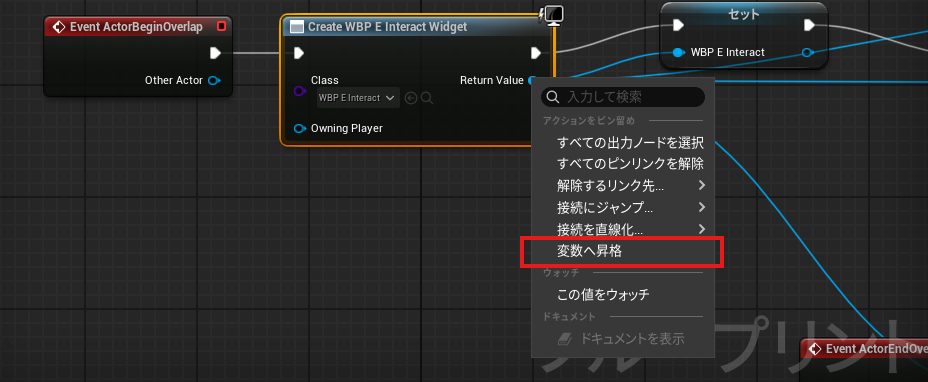This screenshot has width=928, height=382.
Task: Toggle the red delegate pin on Event ActorBeginOverlap
Action: coord(222,27)
